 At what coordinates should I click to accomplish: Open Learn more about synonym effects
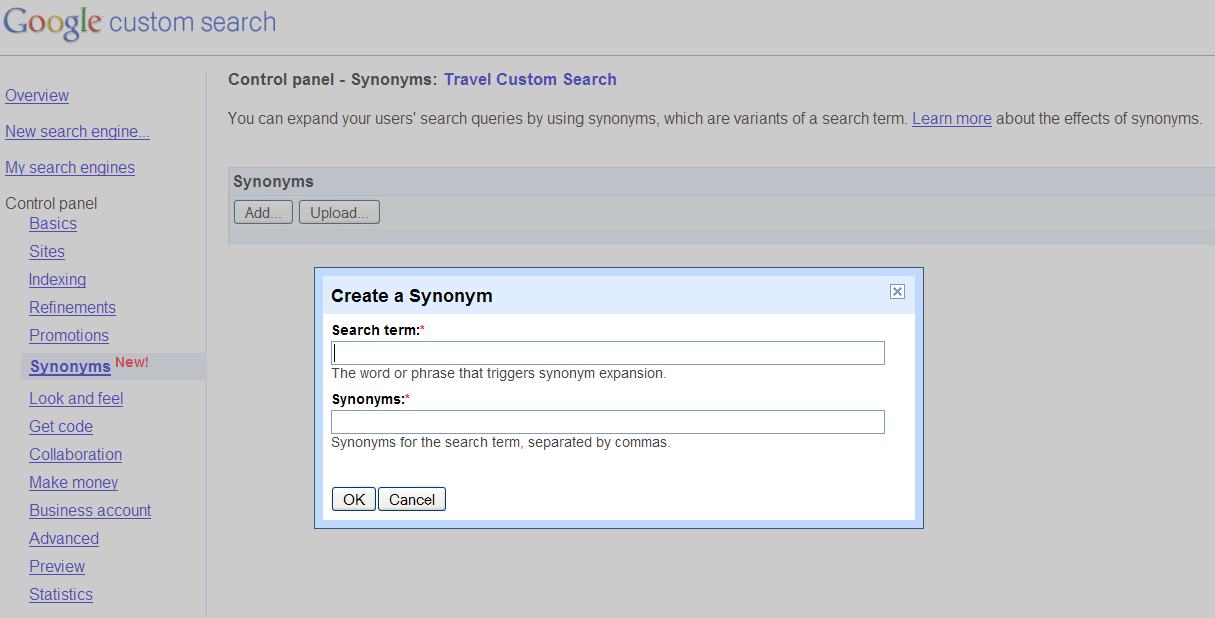[x=951, y=118]
